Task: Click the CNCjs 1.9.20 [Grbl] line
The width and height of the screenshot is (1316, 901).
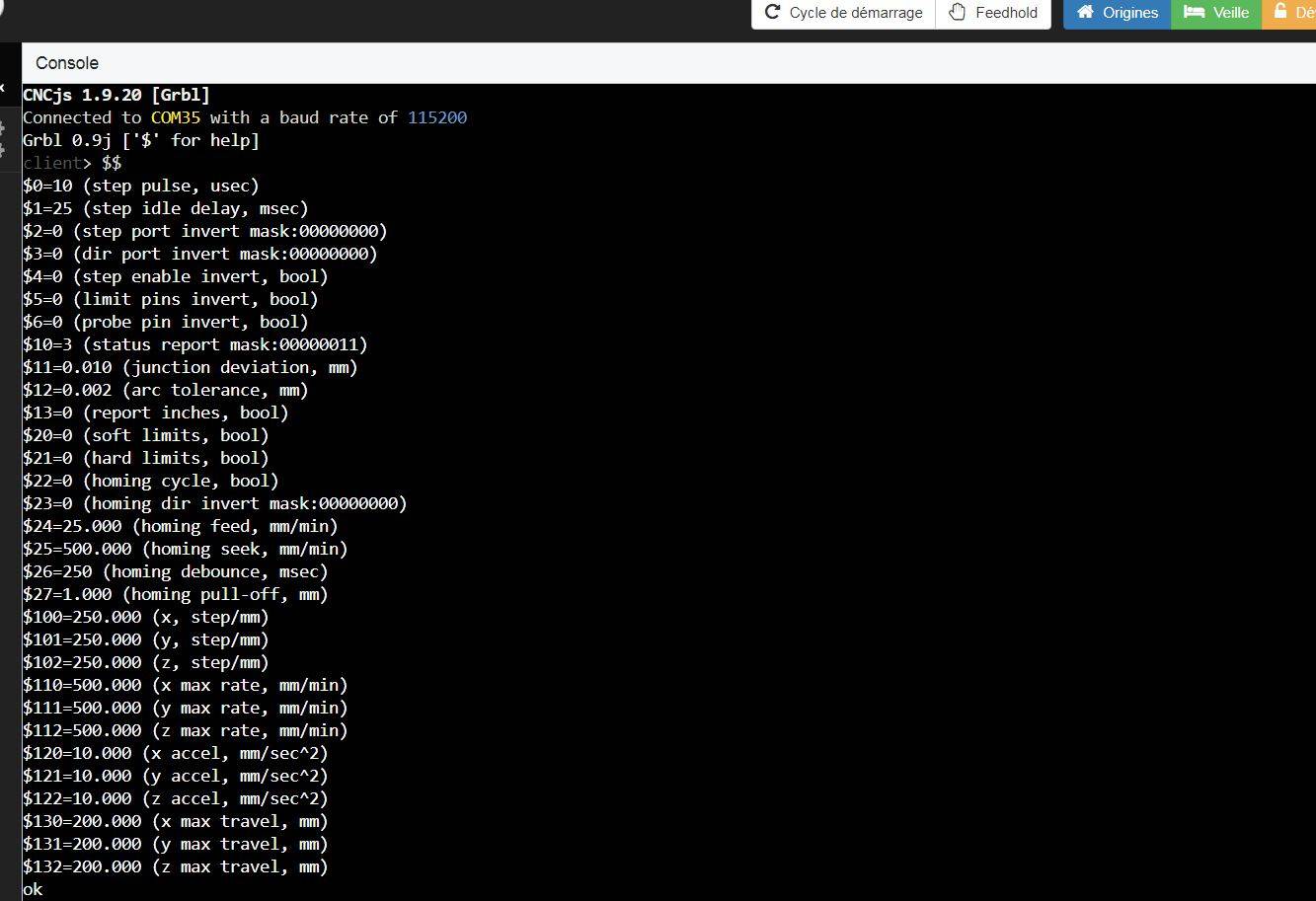Action: tap(116, 95)
